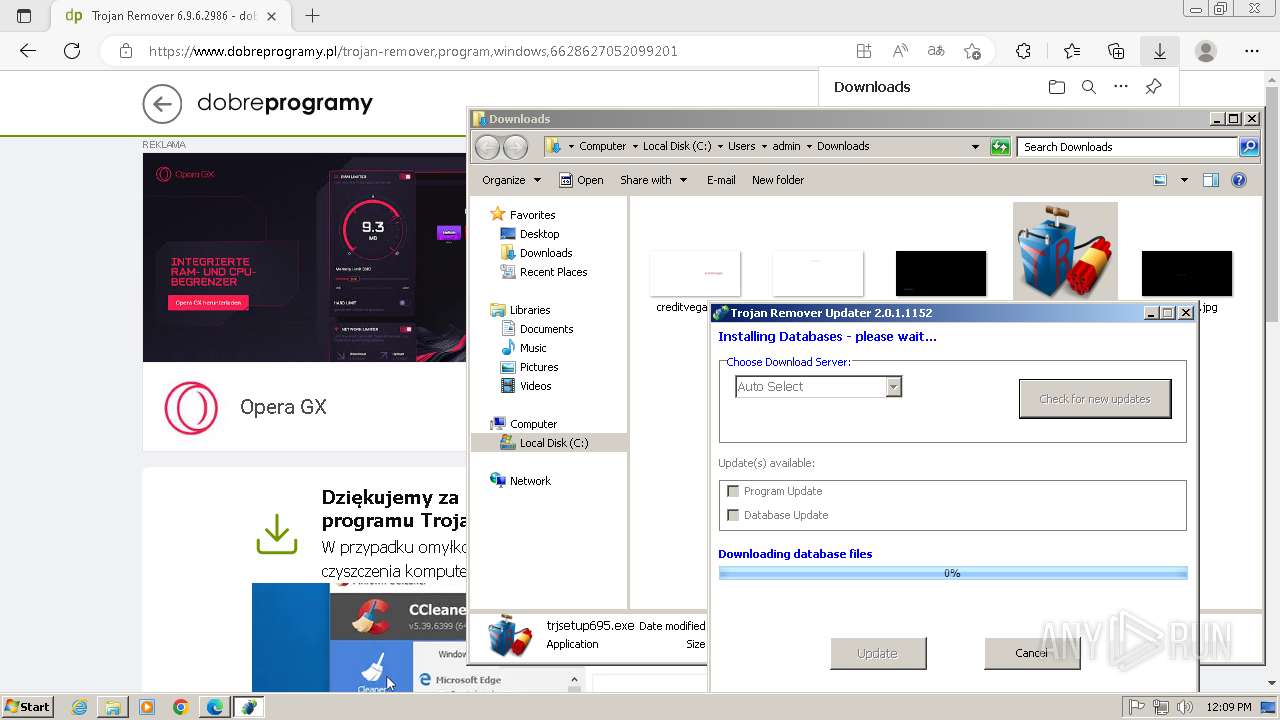Click E-mail in Explorer toolbar
Screen dimensions: 1280x720
(x=721, y=180)
